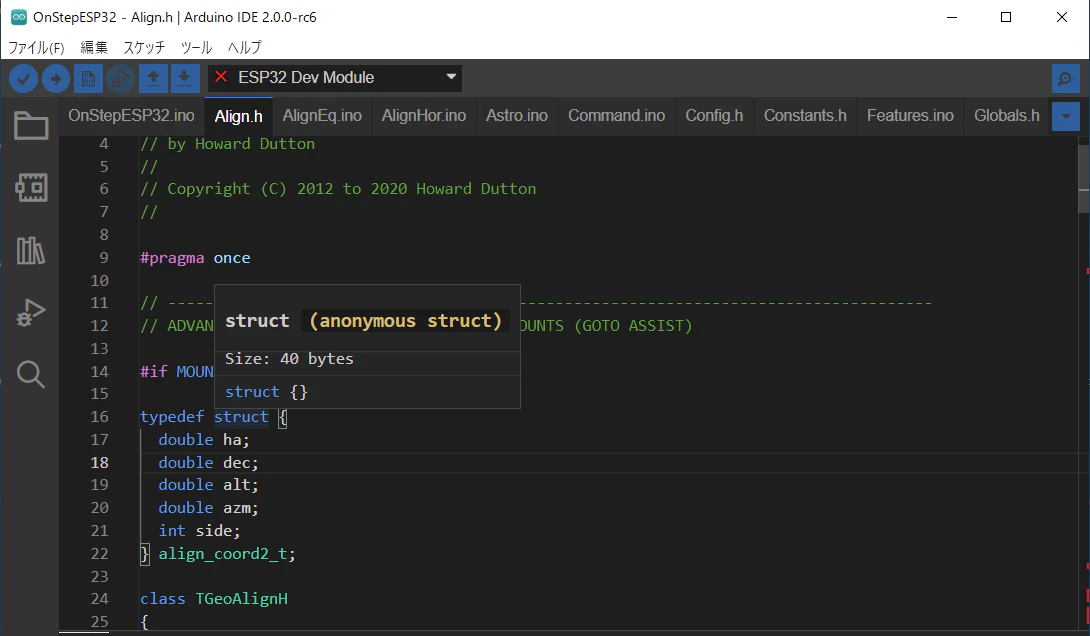
Task: Click the vertical scrollbar thumb in editor
Action: coord(1084,179)
